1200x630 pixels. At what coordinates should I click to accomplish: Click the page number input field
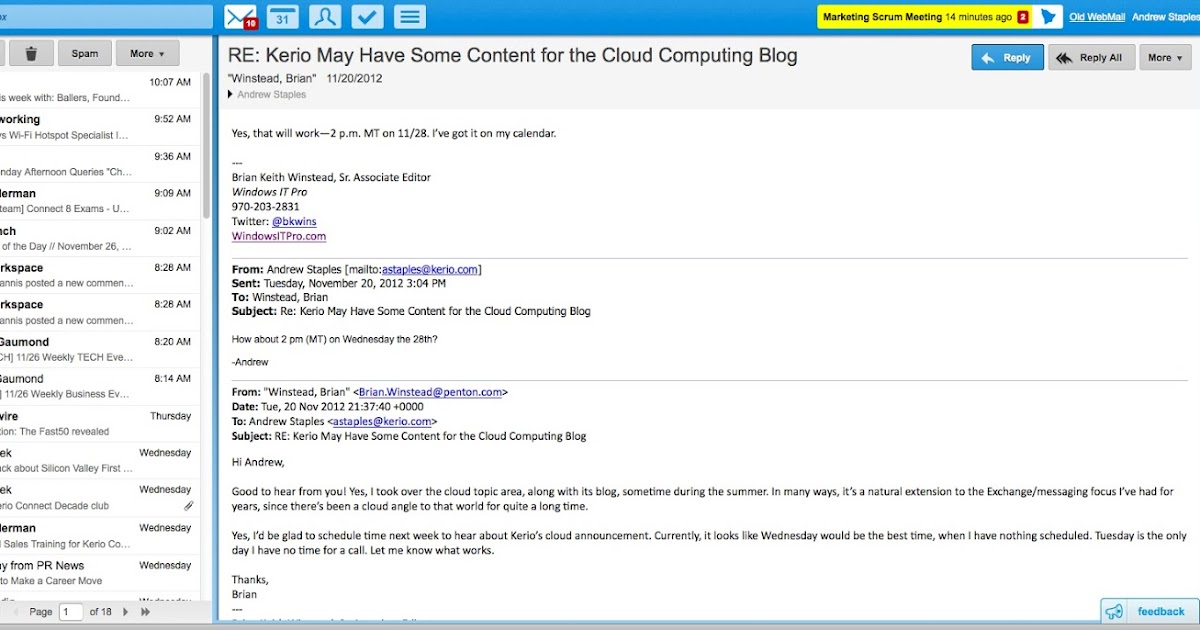[71, 611]
